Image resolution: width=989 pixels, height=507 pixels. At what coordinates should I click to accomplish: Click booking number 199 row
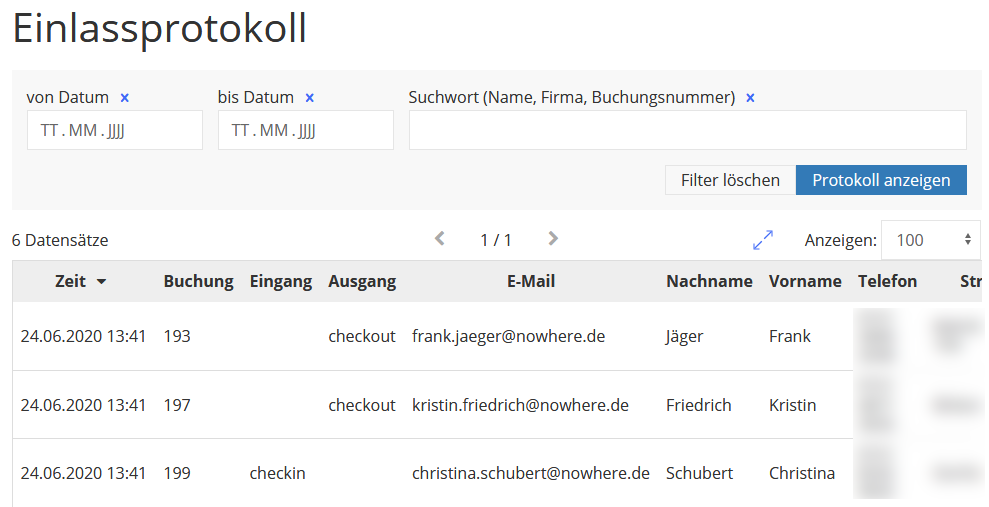click(x=177, y=473)
